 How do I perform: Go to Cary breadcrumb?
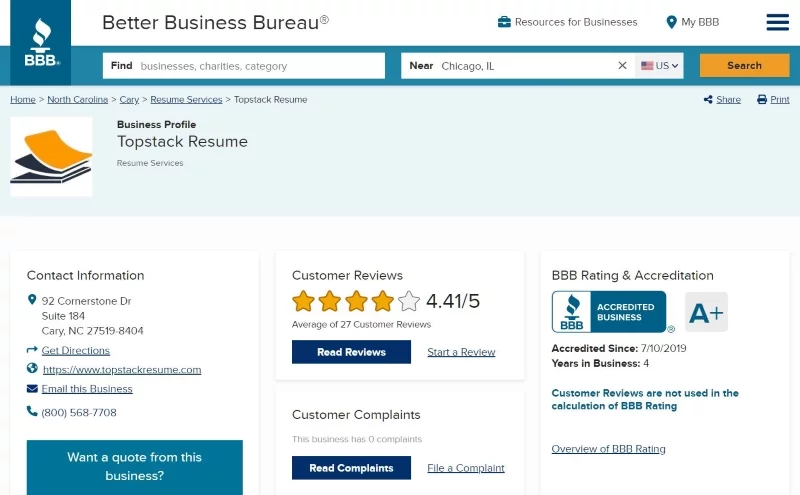[129, 100]
